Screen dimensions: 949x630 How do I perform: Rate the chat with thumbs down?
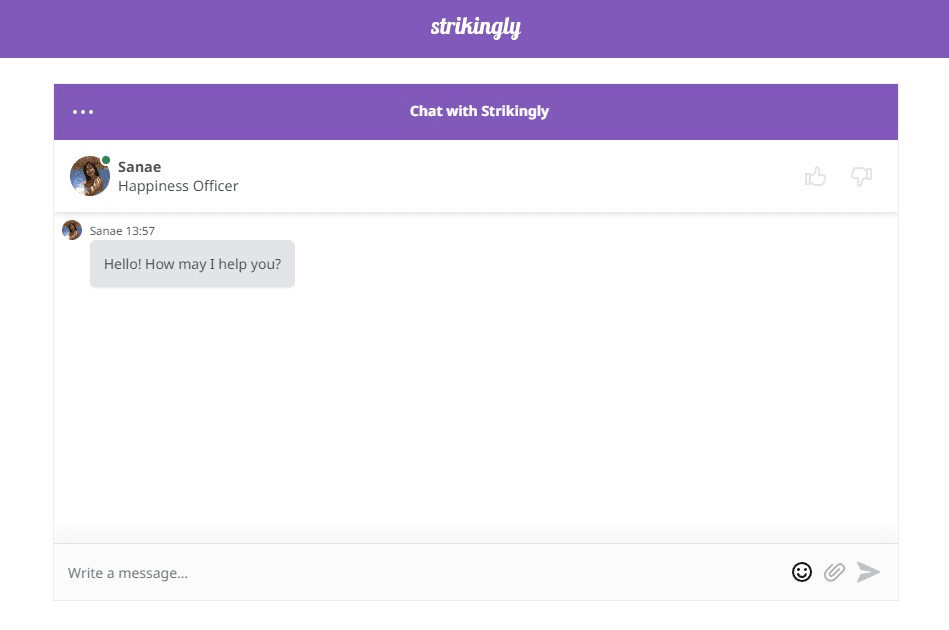pyautogui.click(x=861, y=177)
